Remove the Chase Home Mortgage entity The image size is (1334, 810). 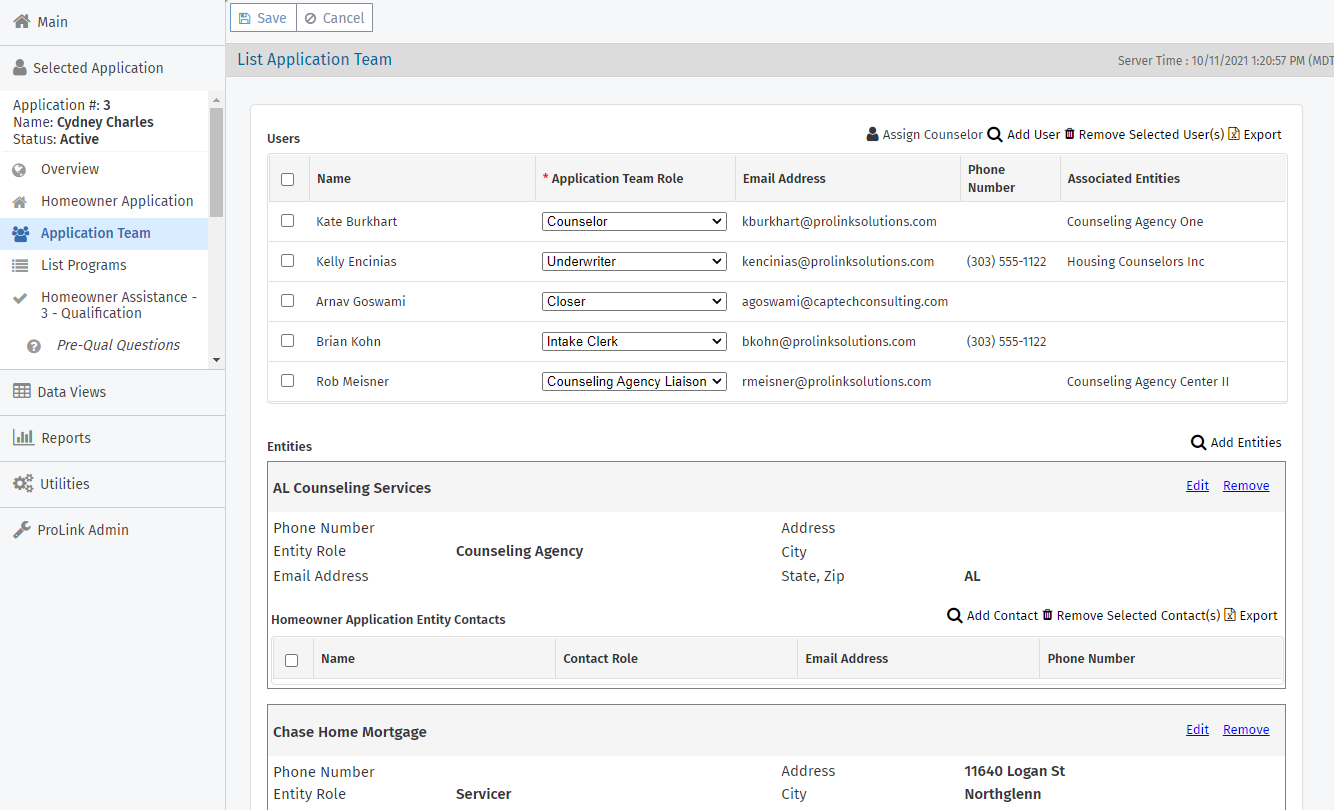tap(1246, 730)
